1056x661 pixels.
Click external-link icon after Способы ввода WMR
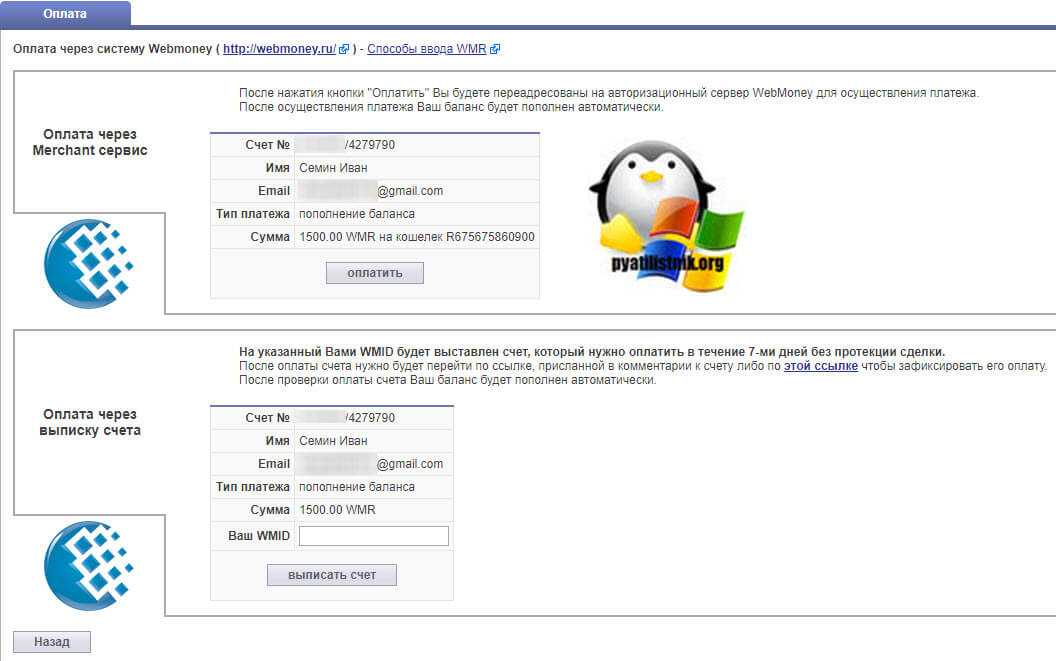coord(495,49)
